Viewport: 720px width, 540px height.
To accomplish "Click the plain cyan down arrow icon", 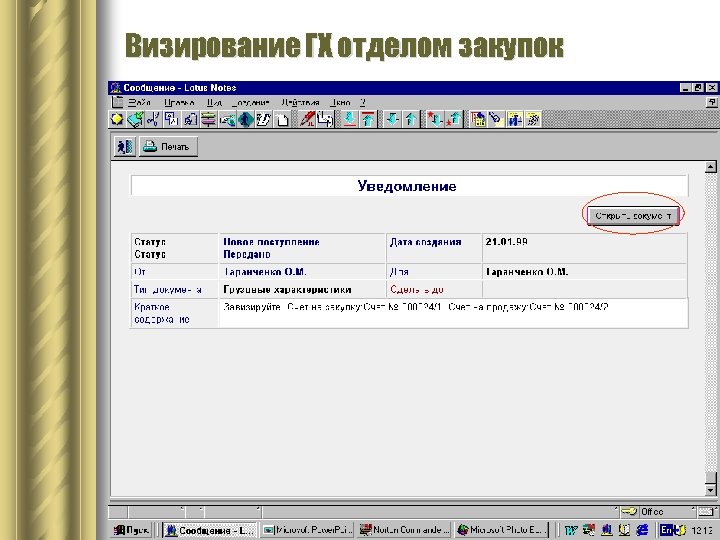I will (392, 119).
